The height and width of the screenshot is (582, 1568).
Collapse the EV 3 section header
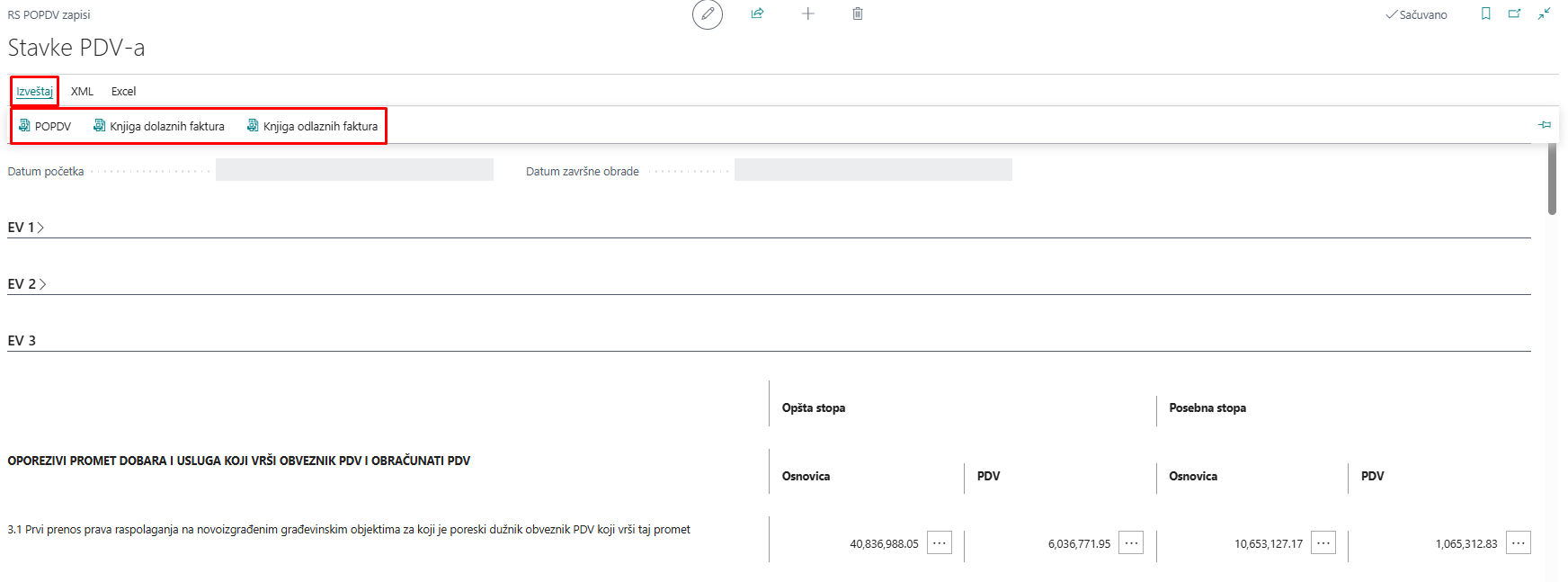point(22,341)
